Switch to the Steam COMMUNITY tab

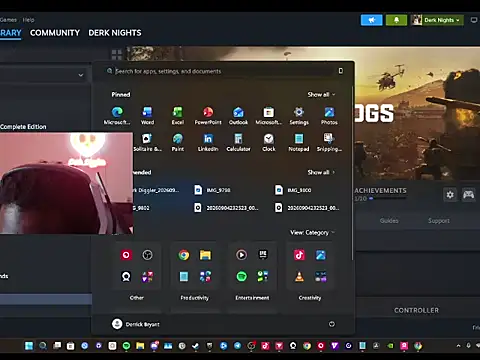pos(55,33)
